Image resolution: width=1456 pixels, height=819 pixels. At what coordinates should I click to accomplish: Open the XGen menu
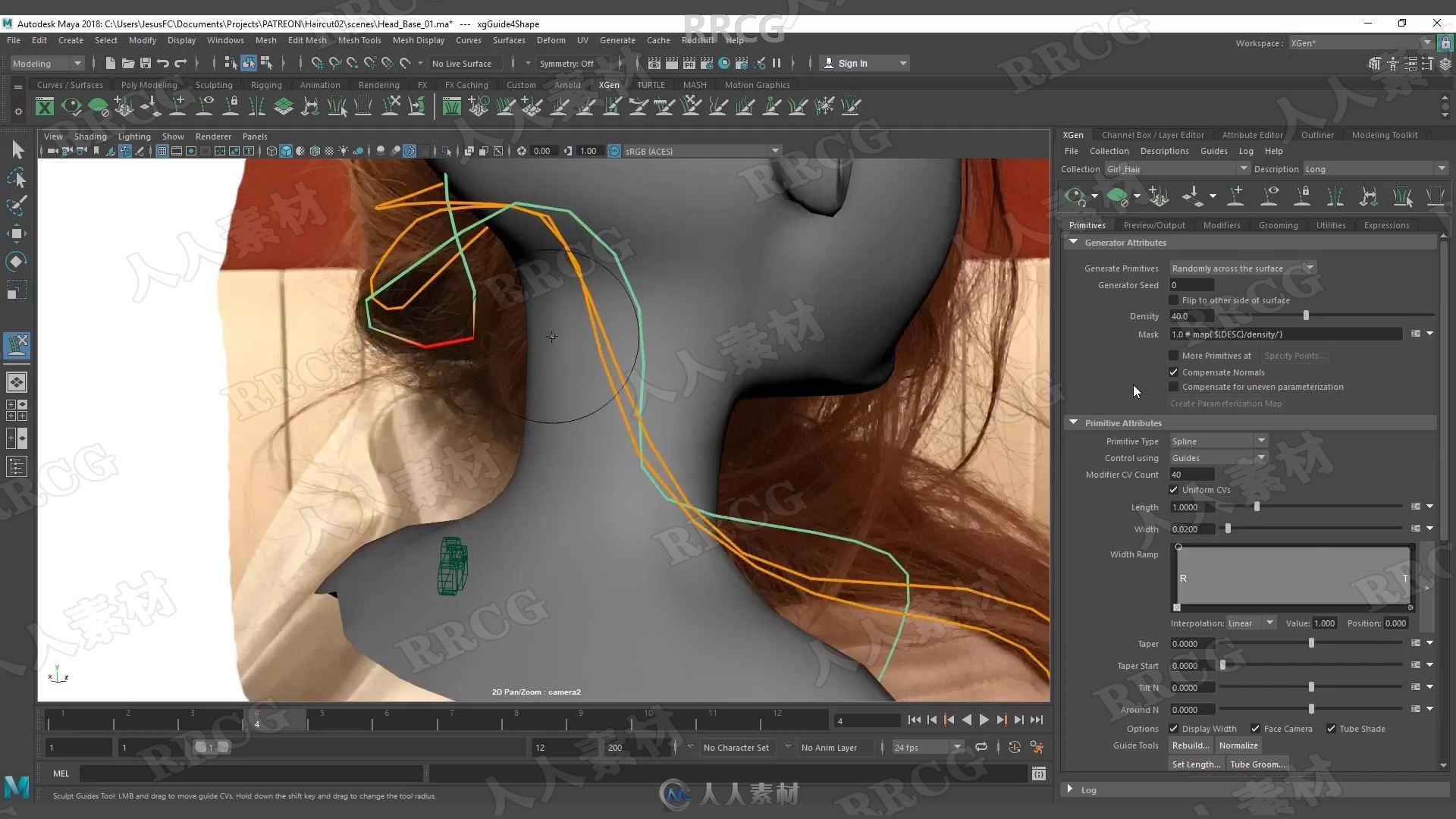(x=608, y=84)
